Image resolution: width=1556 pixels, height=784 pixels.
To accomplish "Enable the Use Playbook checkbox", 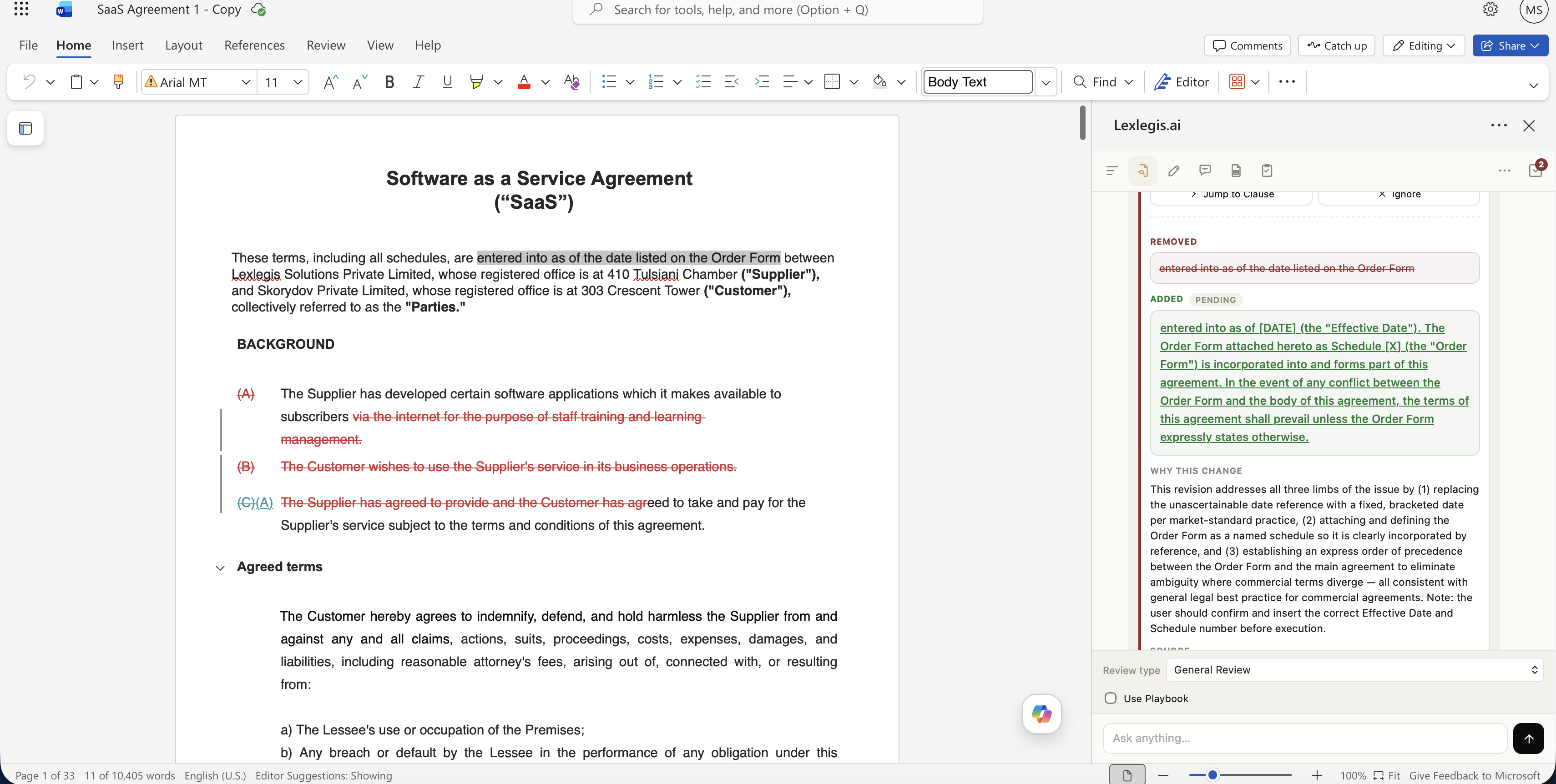I will pyautogui.click(x=1110, y=699).
